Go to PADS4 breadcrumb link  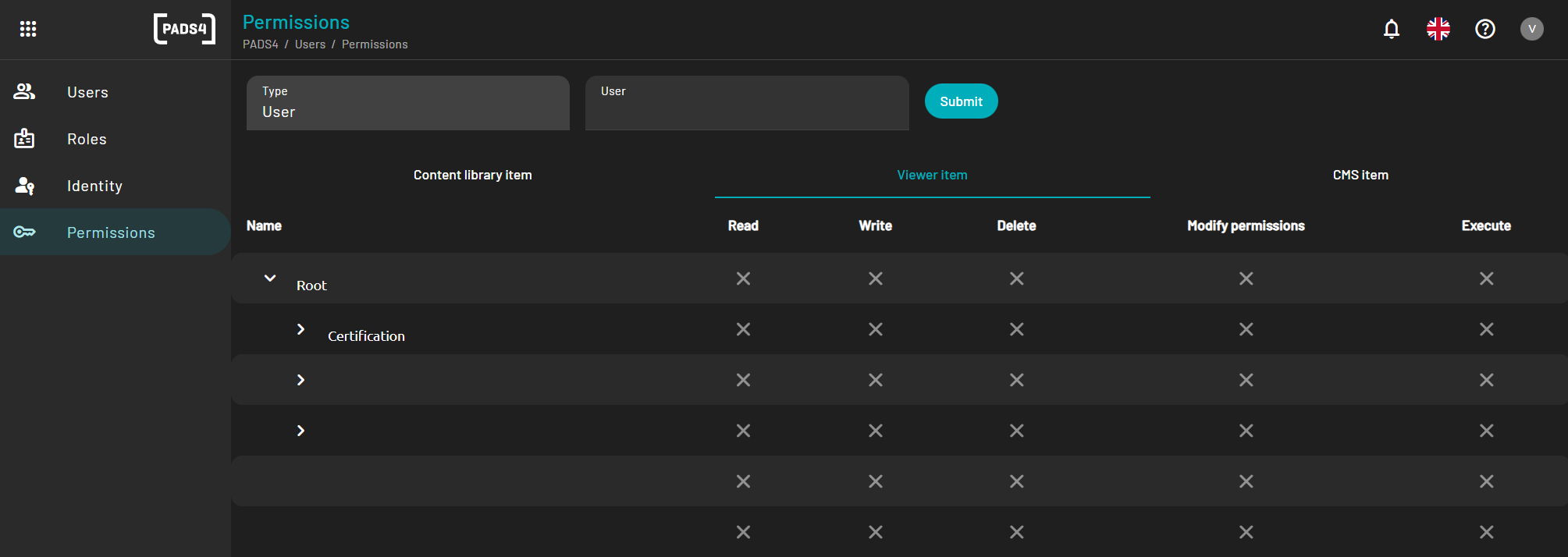tap(260, 44)
